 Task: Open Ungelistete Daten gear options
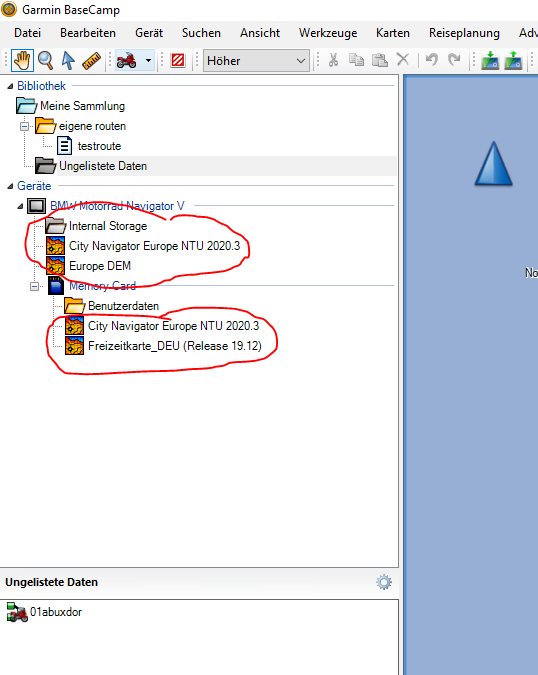click(x=384, y=582)
